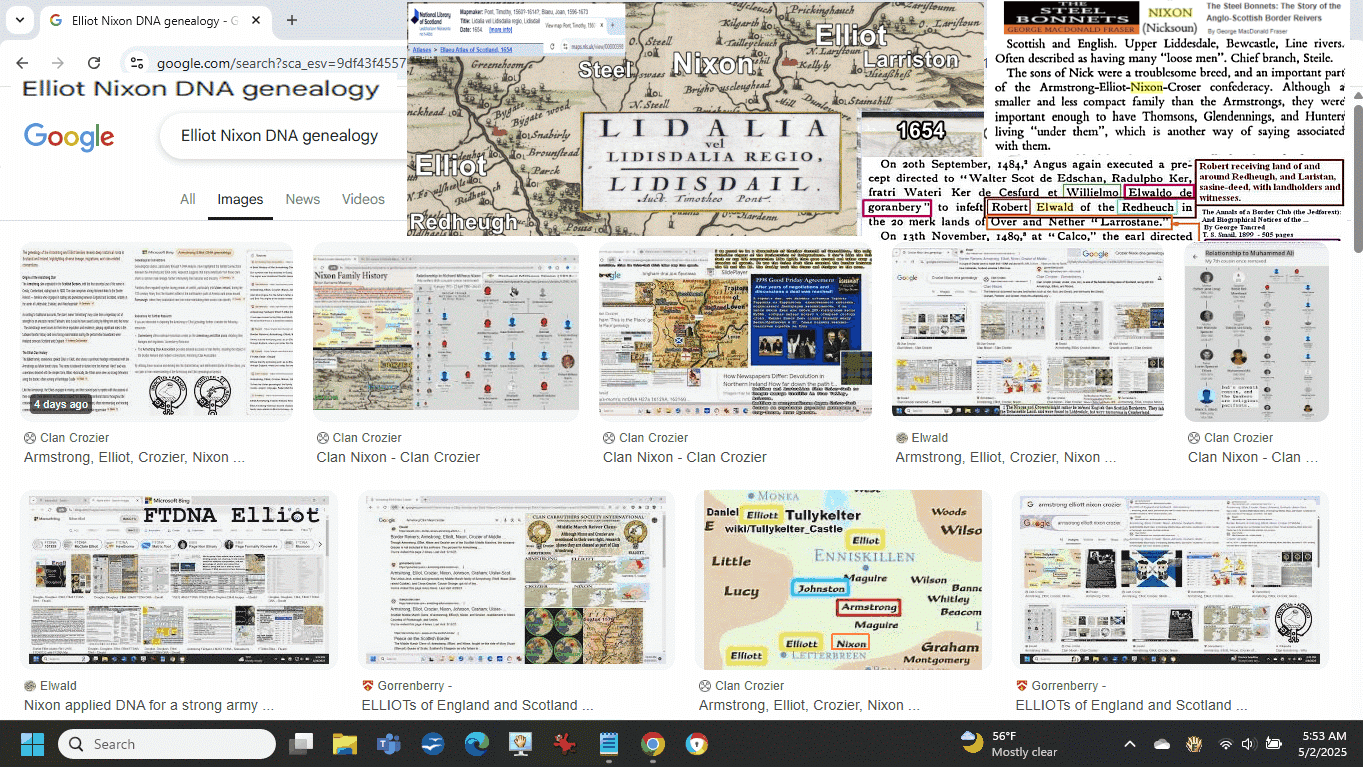Click the hand icon in system tray
1363x767 pixels.
(1194, 744)
